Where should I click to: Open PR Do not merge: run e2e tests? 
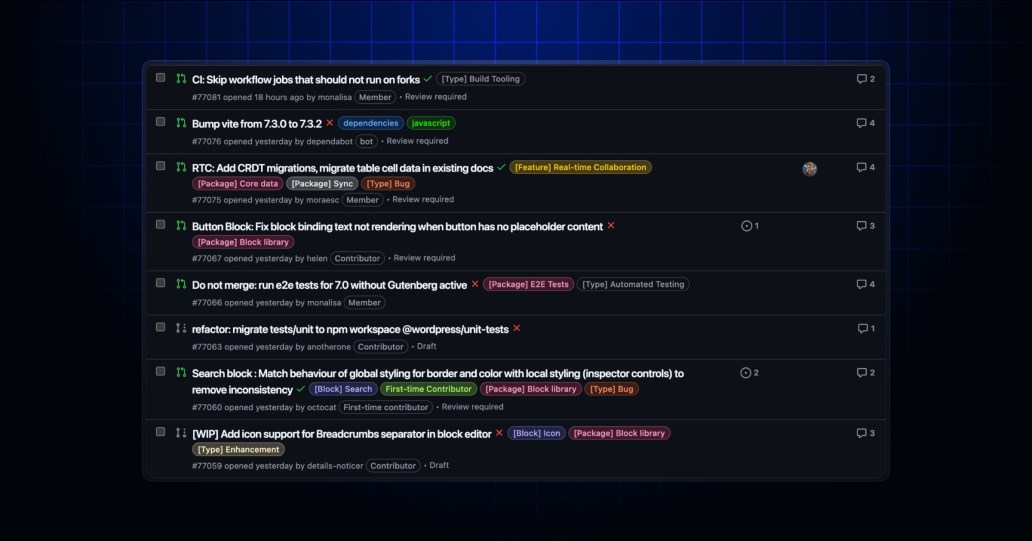(x=330, y=285)
